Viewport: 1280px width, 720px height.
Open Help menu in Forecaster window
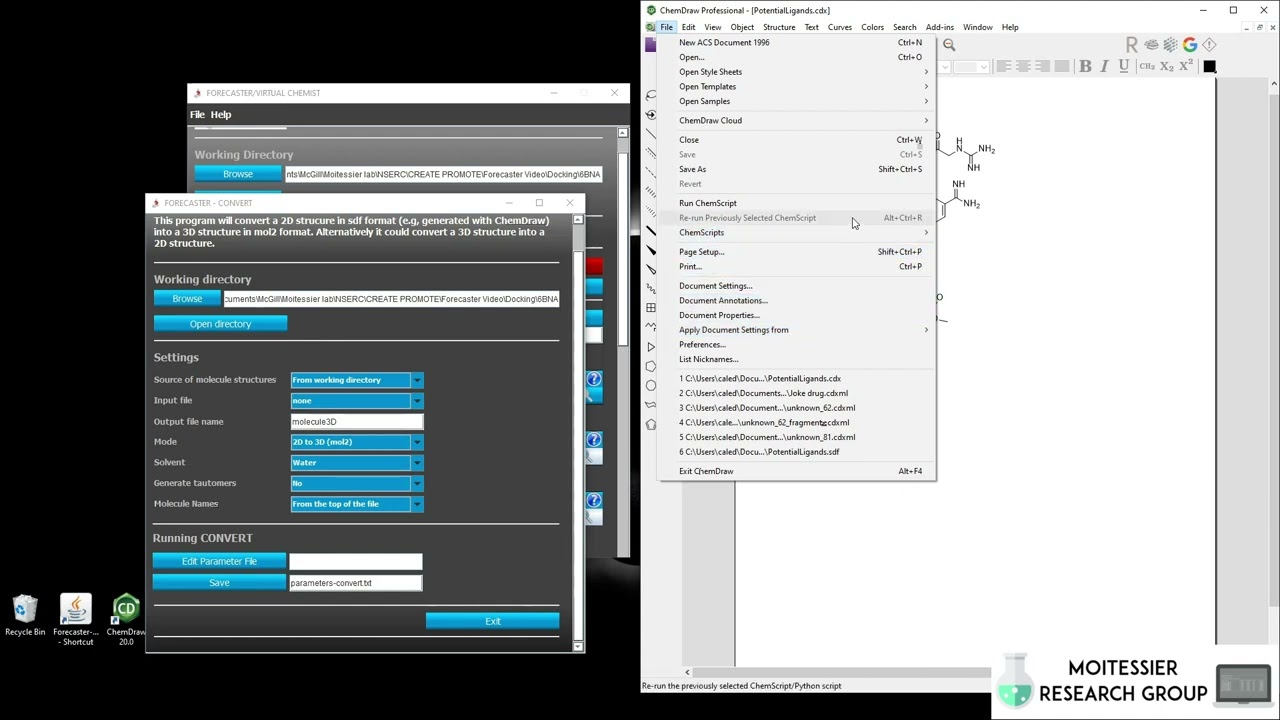click(x=221, y=114)
